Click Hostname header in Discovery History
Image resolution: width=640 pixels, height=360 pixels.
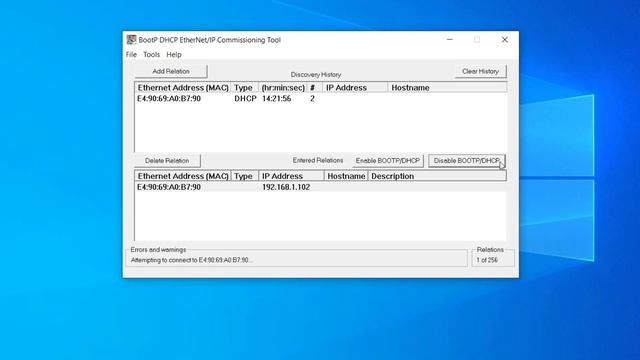tap(447, 88)
